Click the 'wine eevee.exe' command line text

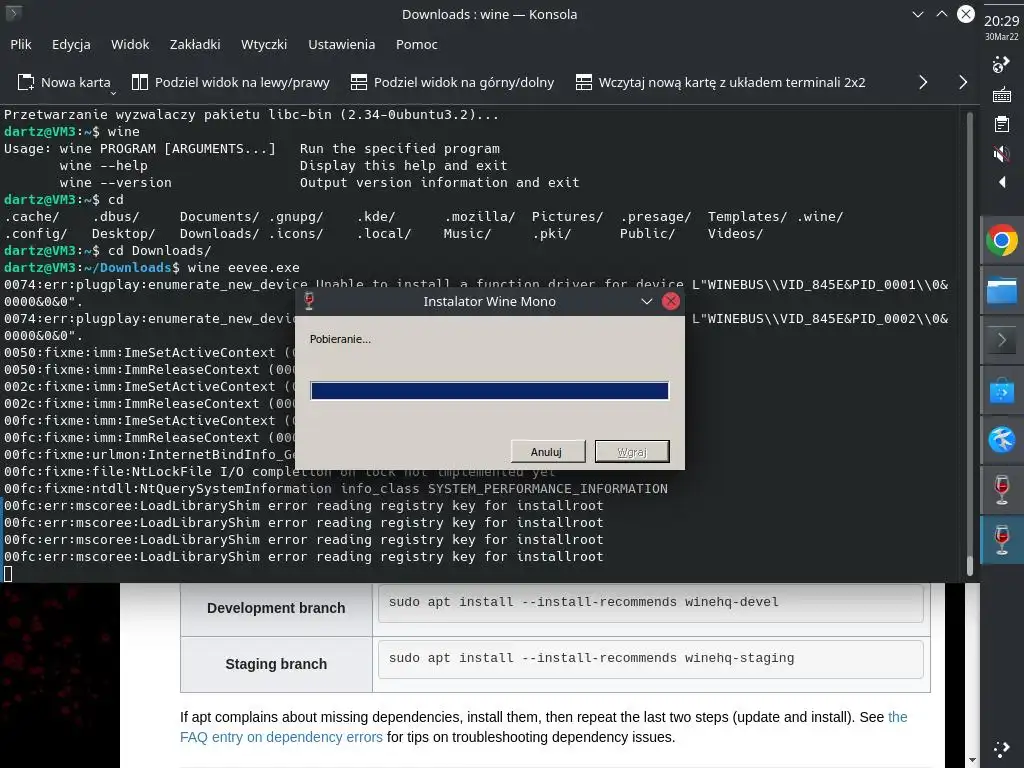[244, 268]
